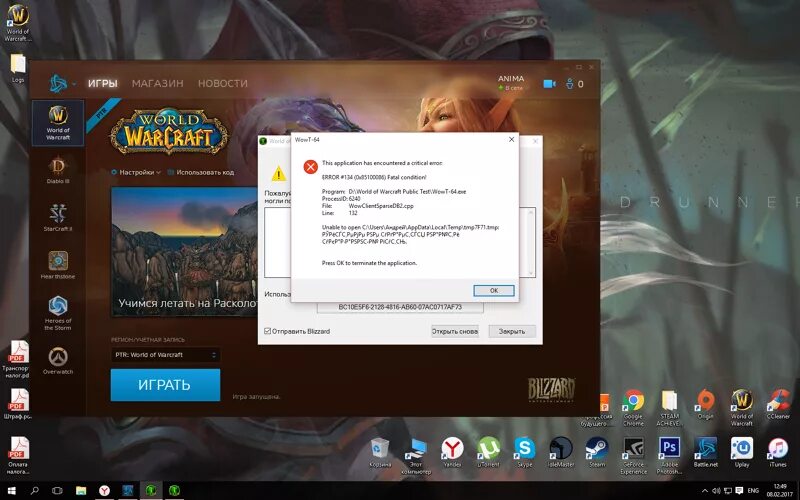Image resolution: width=800 pixels, height=500 pixels.
Task: Launch Origin desktop shortcut
Action: pos(706,405)
